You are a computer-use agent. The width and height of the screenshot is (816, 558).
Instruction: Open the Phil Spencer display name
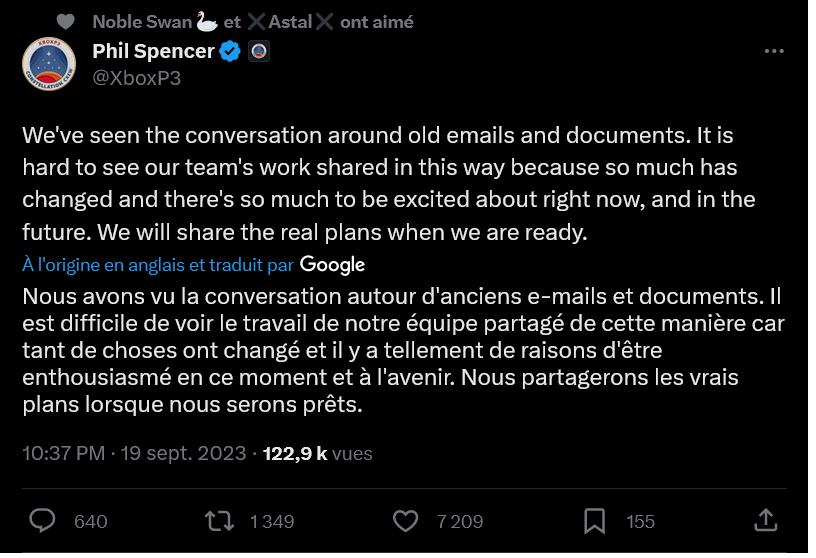153,51
